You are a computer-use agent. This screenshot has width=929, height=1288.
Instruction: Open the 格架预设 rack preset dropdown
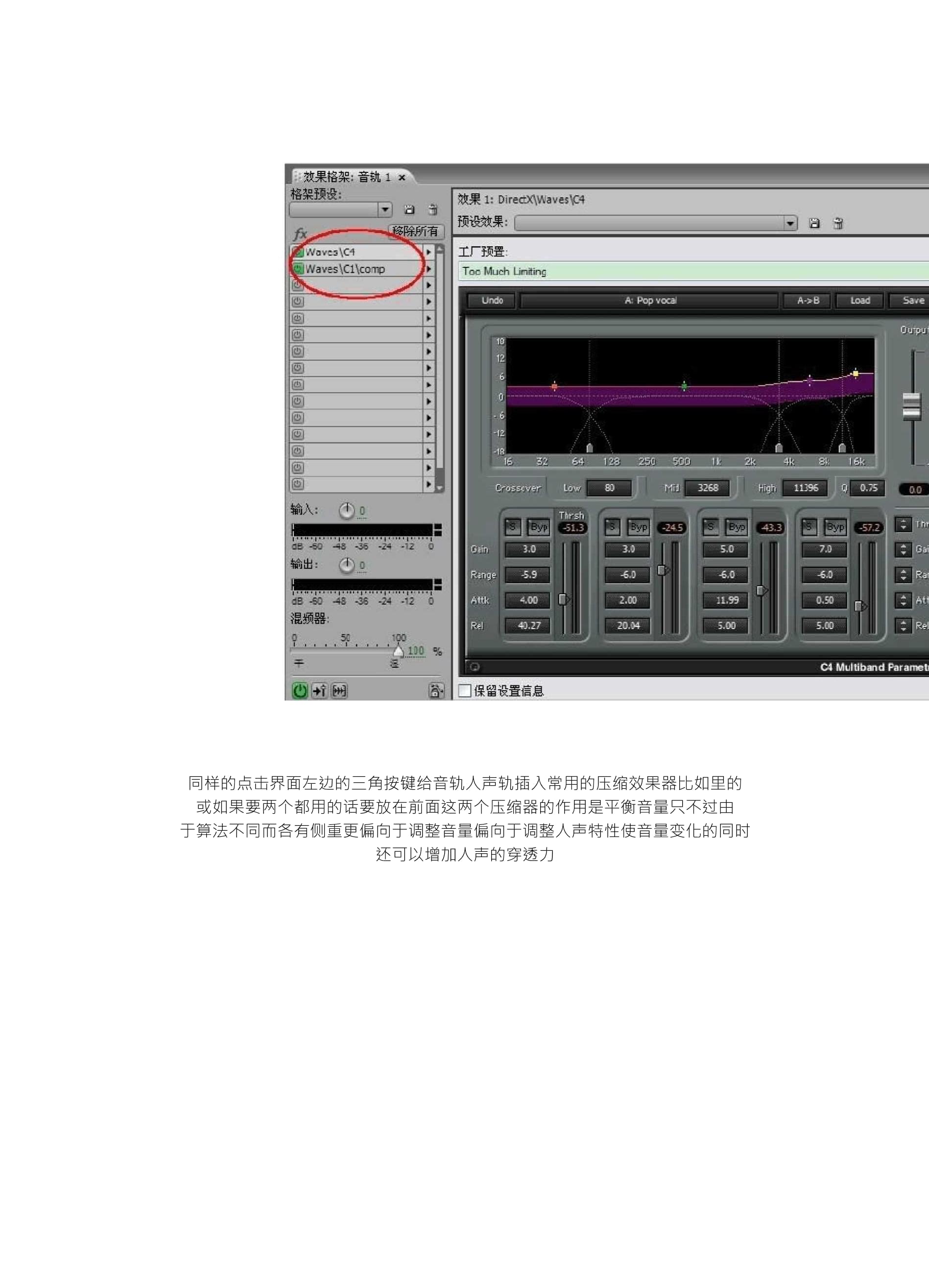pos(384,210)
